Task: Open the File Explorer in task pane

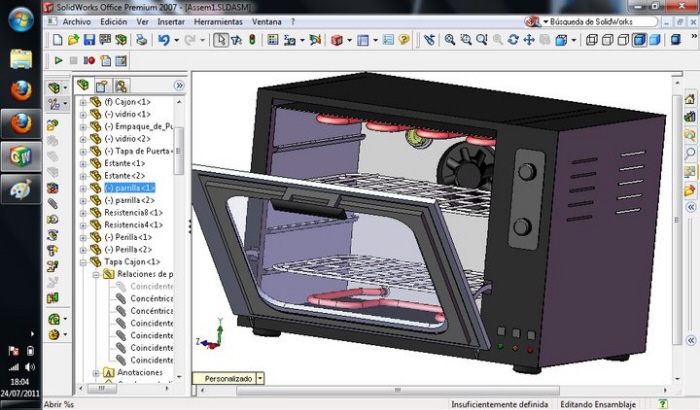Action: pyautogui.click(x=690, y=135)
